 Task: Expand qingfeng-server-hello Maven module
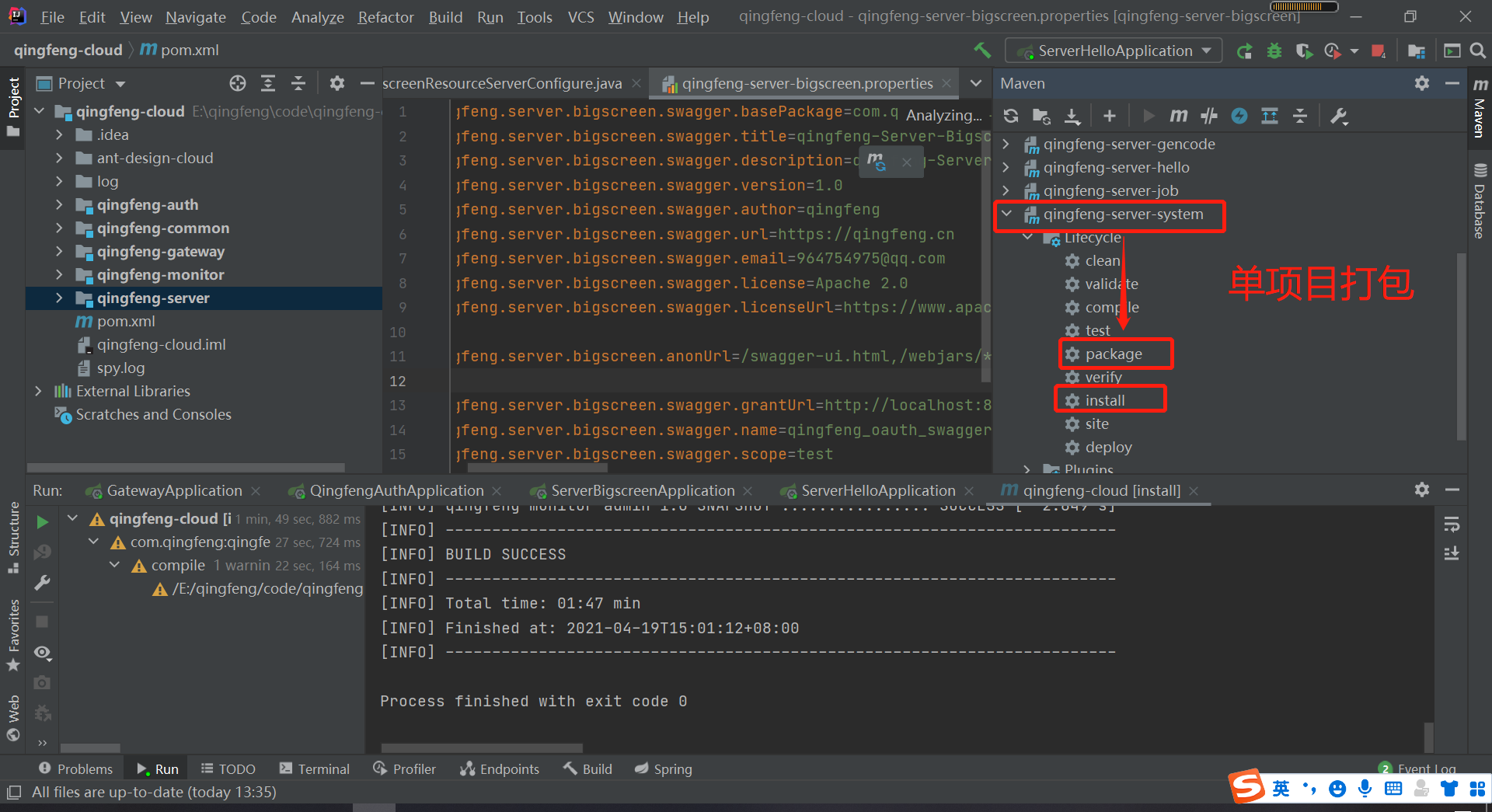click(x=1006, y=167)
